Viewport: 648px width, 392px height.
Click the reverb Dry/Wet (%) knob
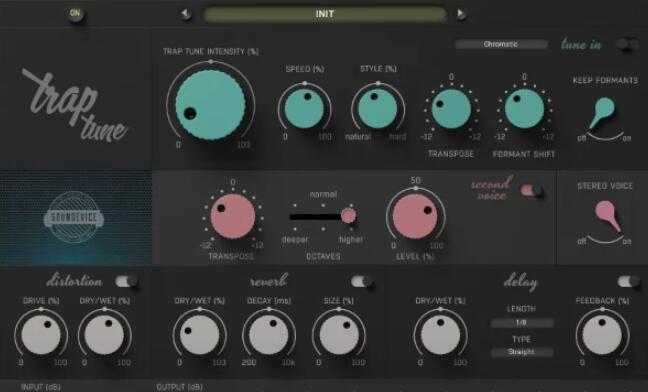click(200, 335)
